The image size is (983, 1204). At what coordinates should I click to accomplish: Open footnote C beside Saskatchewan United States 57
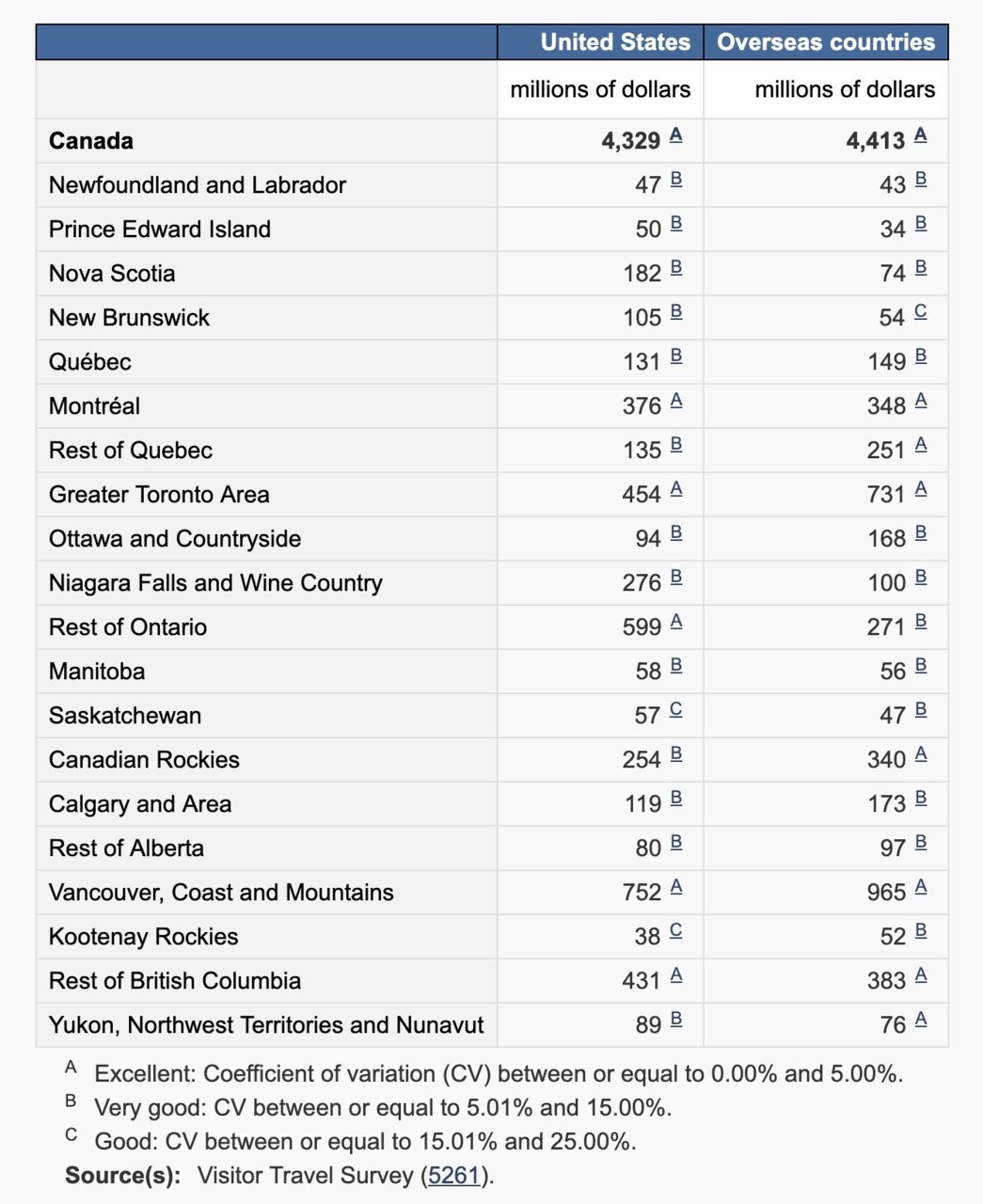[675, 710]
